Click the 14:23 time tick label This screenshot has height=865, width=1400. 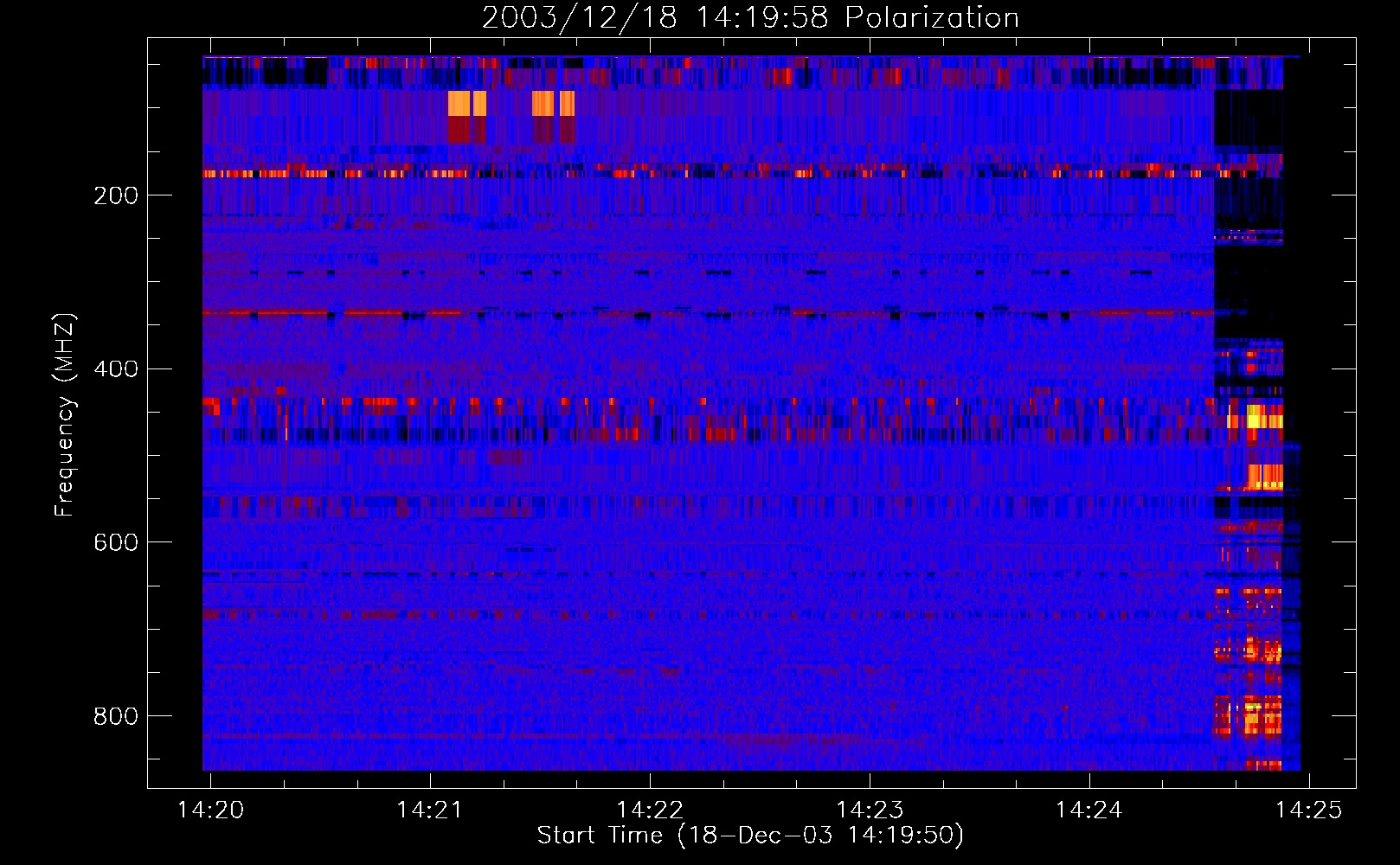(x=870, y=810)
